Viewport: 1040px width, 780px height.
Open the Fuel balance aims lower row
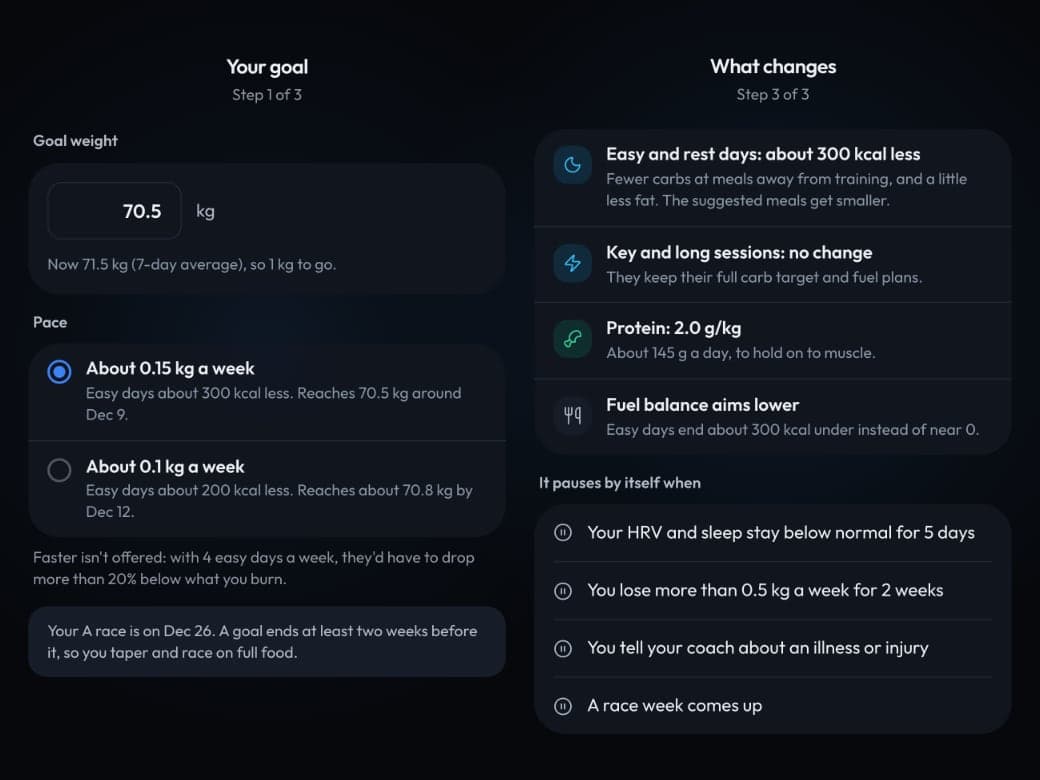pos(773,417)
